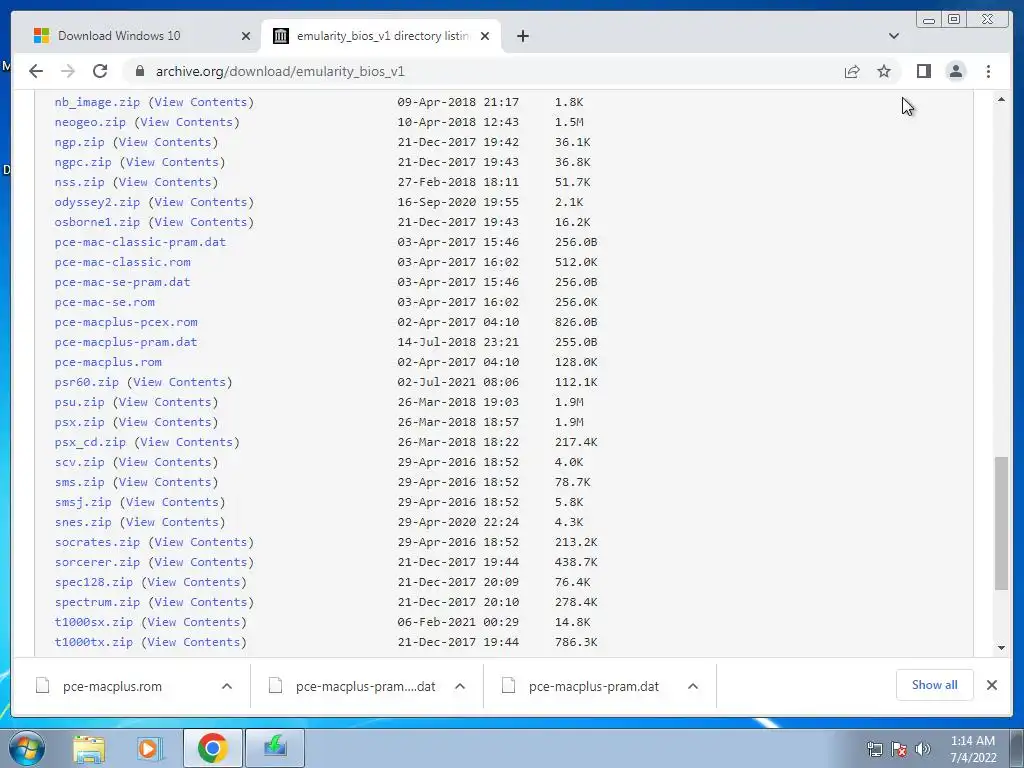This screenshot has height=768, width=1024.
Task: View Contents of spectrum.zip
Action: [201, 602]
